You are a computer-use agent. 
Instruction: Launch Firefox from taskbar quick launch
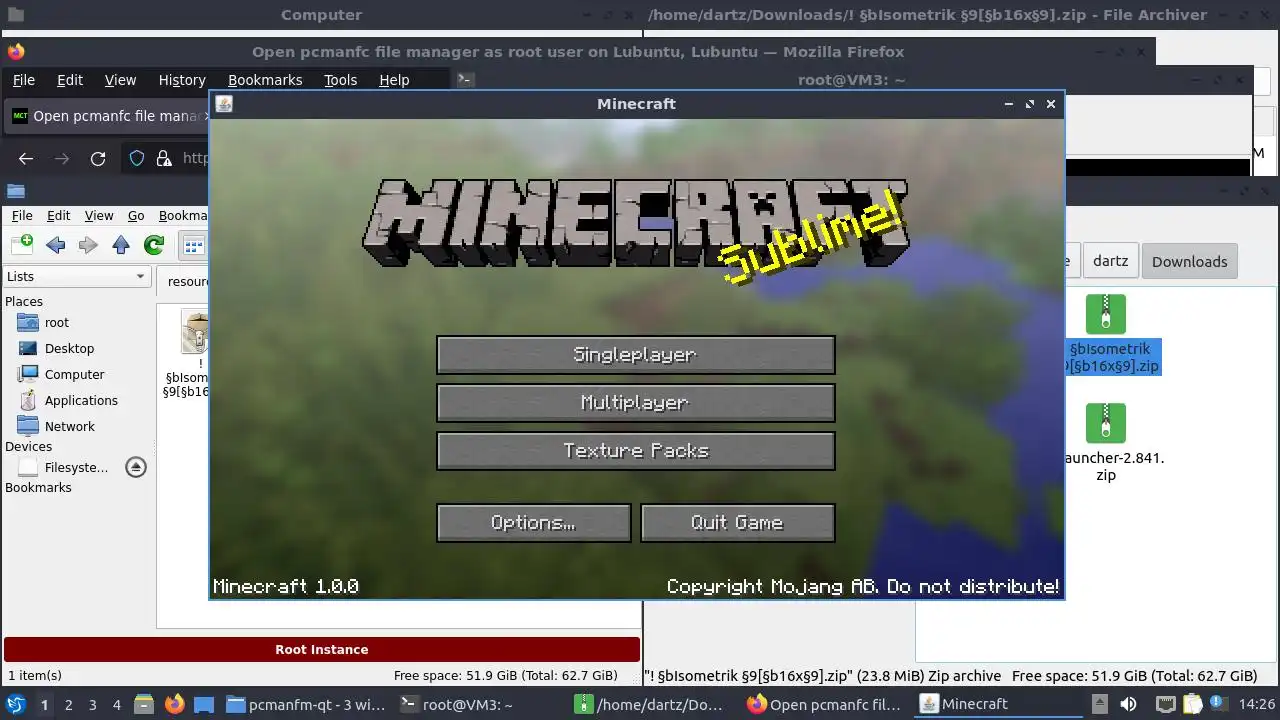pos(174,705)
